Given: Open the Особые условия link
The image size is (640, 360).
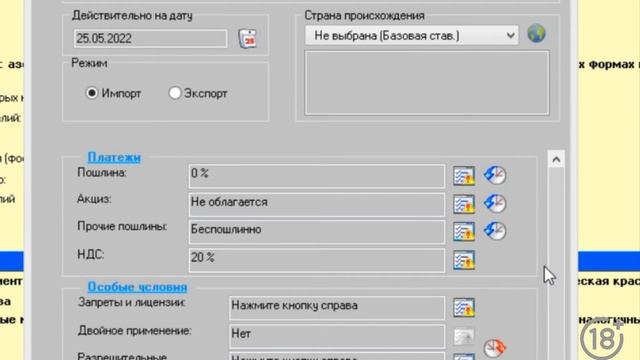Looking at the screenshot, I should pyautogui.click(x=138, y=287).
